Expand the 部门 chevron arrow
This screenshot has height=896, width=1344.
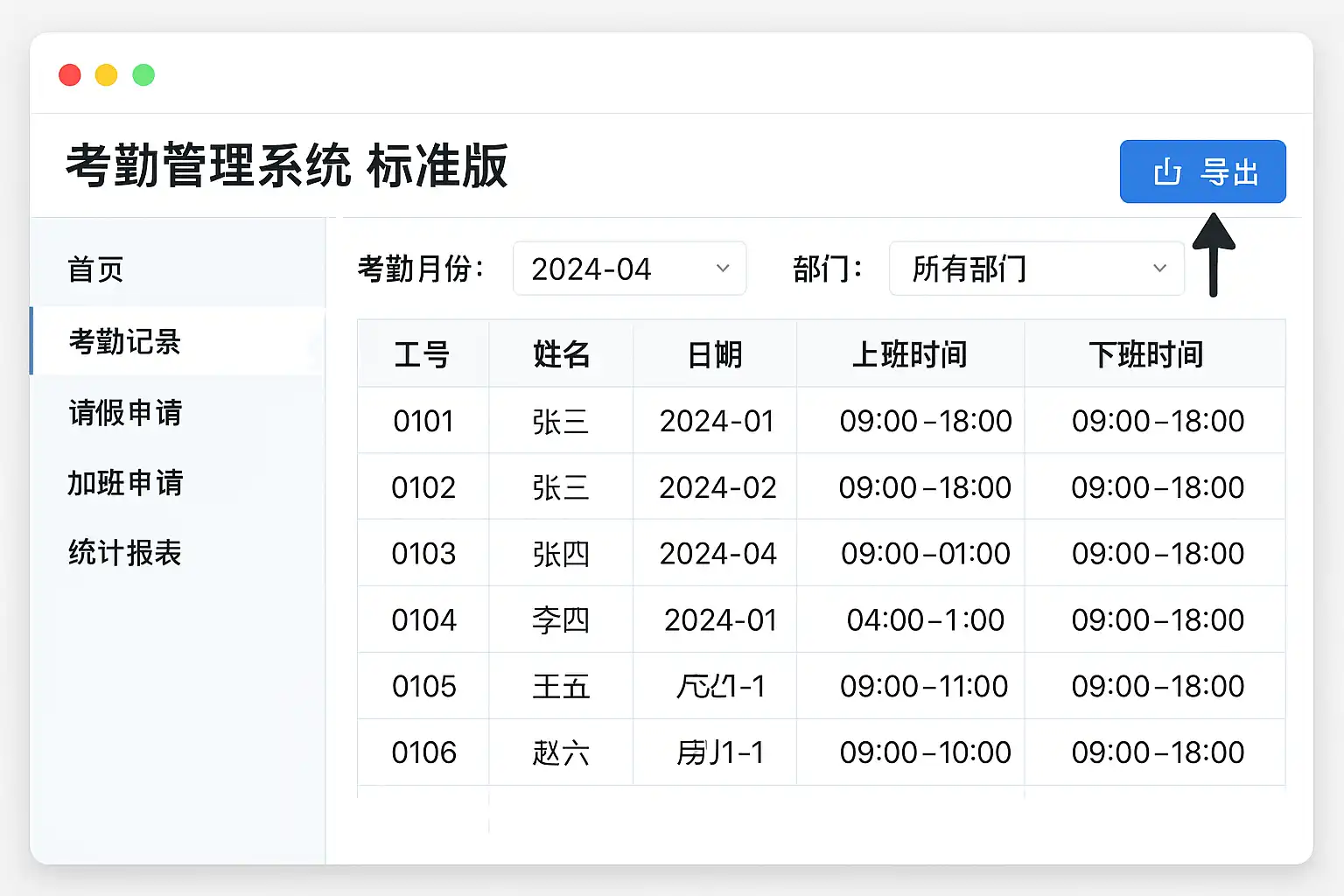click(1159, 269)
